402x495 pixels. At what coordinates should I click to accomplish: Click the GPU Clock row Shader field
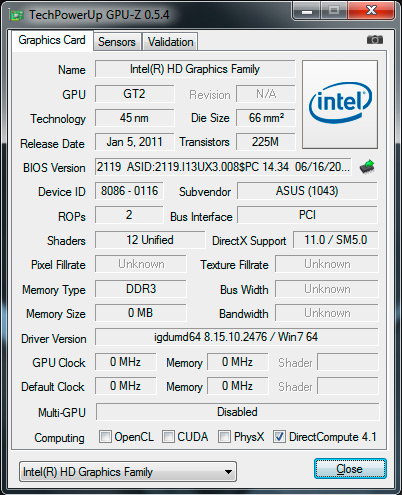point(348,362)
